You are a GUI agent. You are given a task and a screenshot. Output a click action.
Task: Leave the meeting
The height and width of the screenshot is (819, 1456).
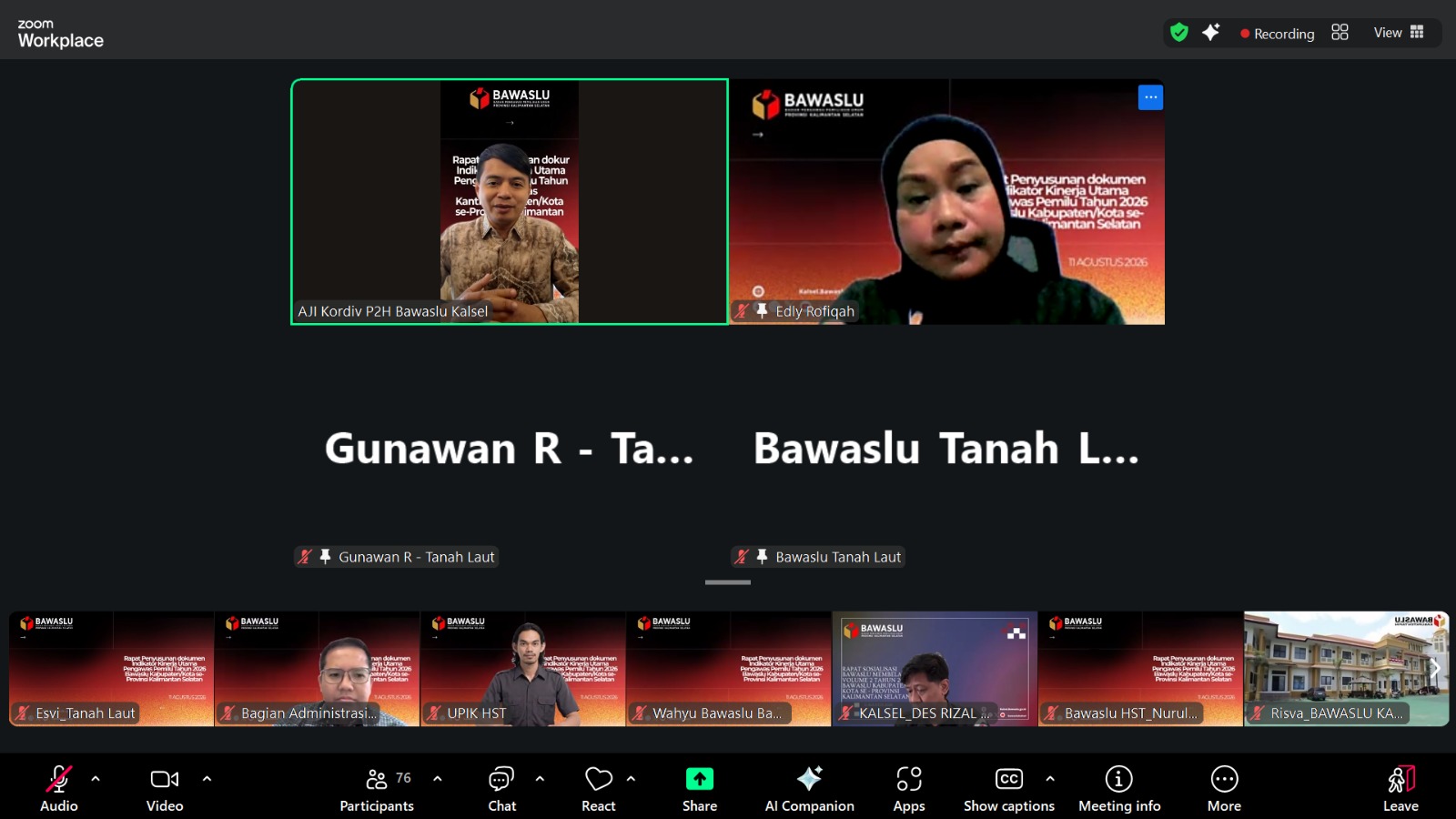pos(1400,788)
